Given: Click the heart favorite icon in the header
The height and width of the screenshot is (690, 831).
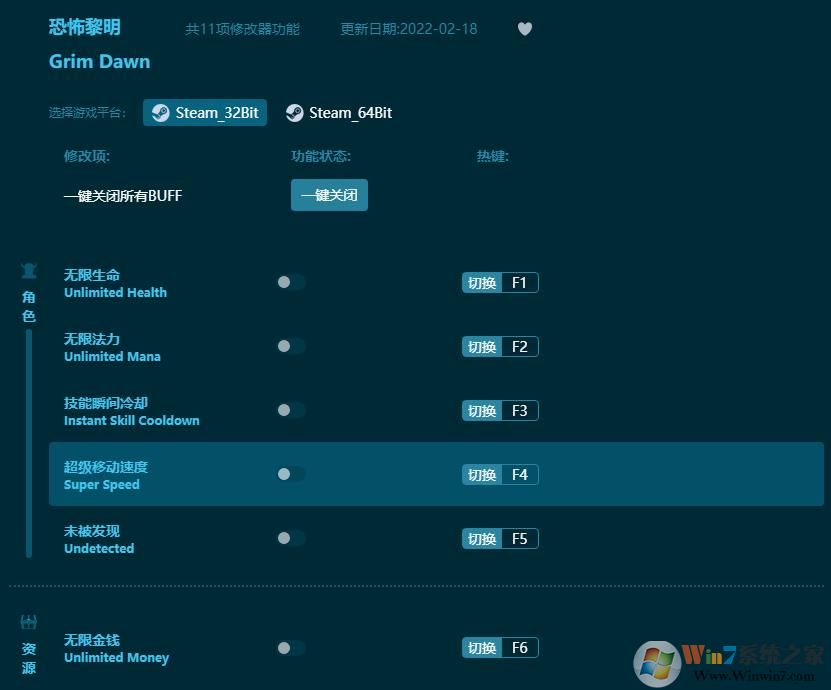Looking at the screenshot, I should coord(525,28).
